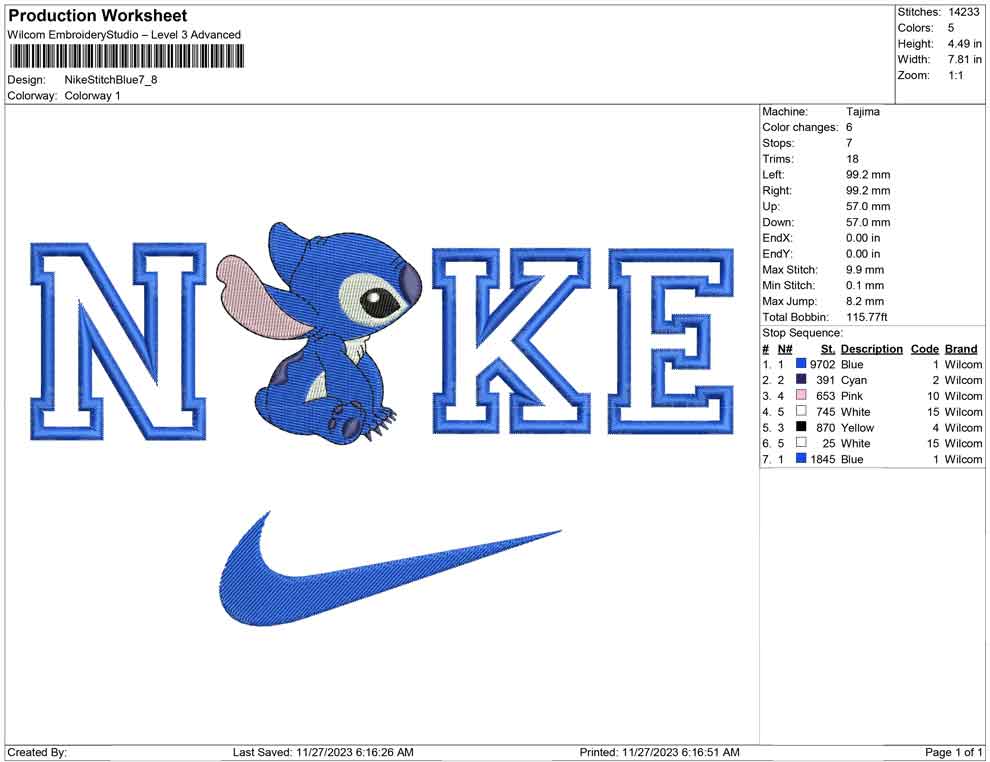Click the white swatch with 745 stitches
This screenshot has width=990, height=762.
tap(801, 411)
